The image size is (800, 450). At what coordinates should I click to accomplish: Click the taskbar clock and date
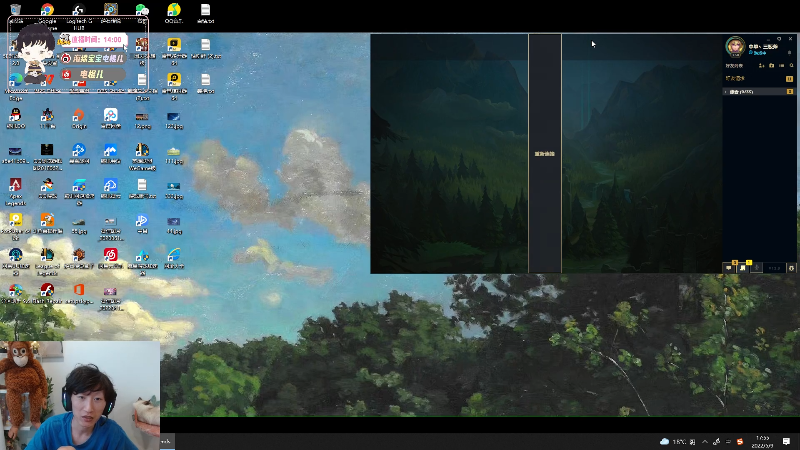(x=762, y=442)
